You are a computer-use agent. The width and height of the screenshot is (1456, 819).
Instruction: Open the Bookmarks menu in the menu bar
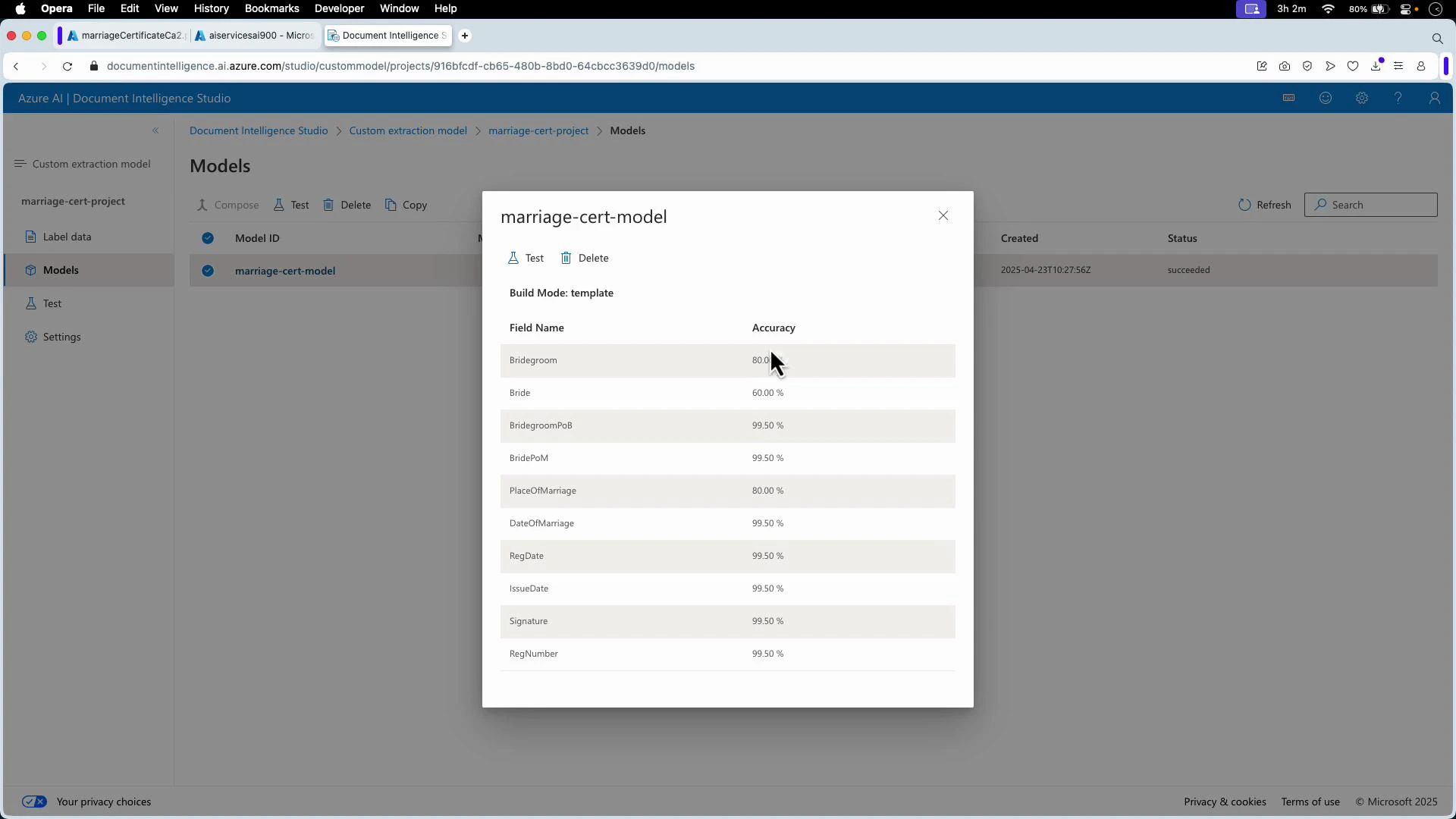[x=271, y=8]
